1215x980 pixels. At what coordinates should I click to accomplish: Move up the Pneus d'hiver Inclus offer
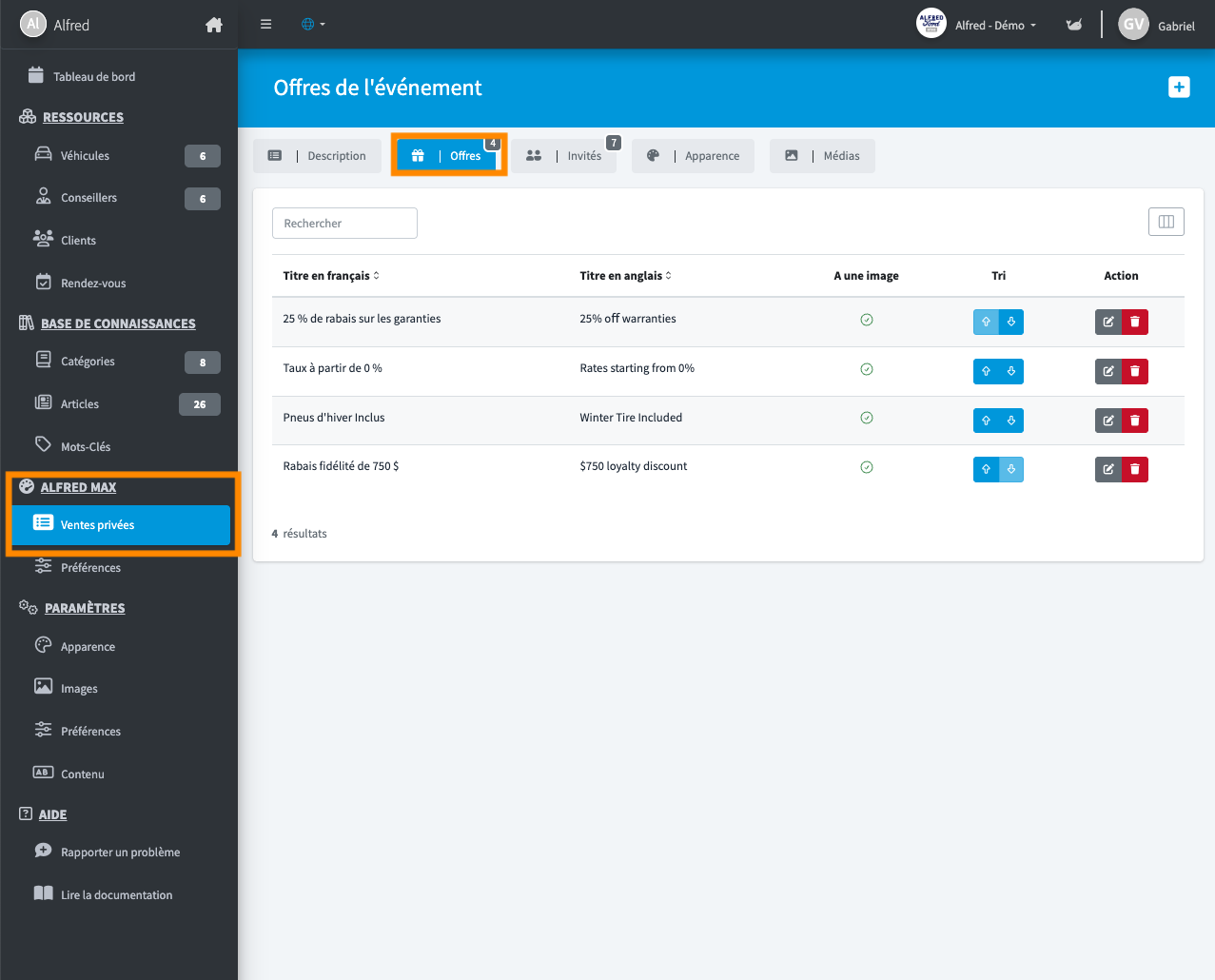pyautogui.click(x=986, y=421)
